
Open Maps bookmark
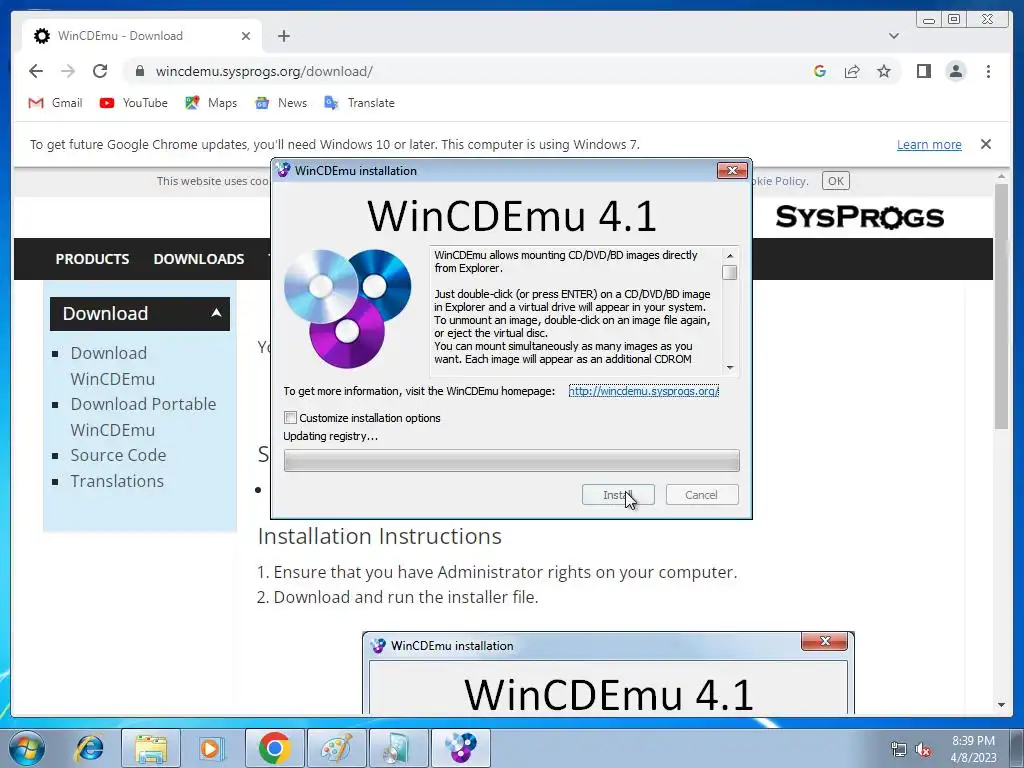211,103
